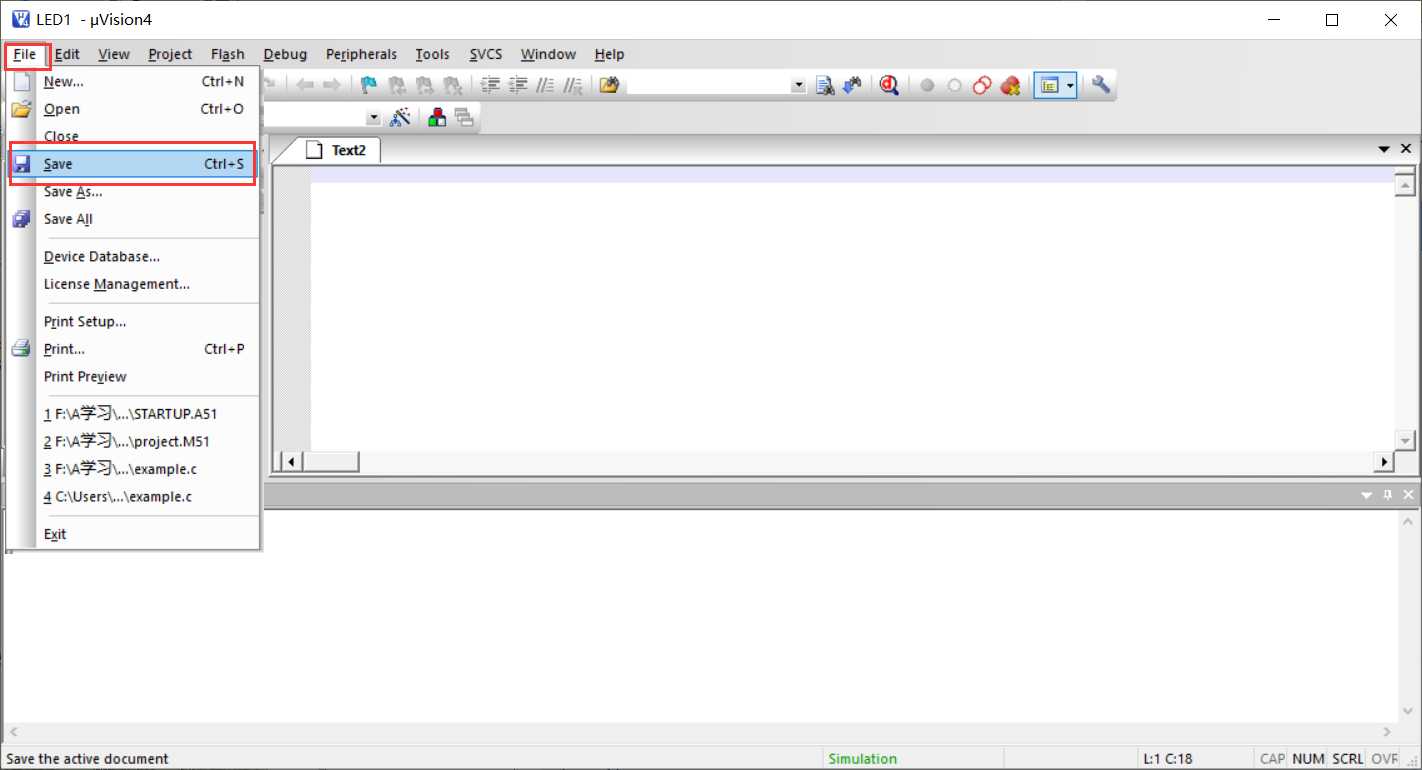The height and width of the screenshot is (770, 1422).
Task: Expand the find text combo box dropdown
Action: [x=798, y=86]
